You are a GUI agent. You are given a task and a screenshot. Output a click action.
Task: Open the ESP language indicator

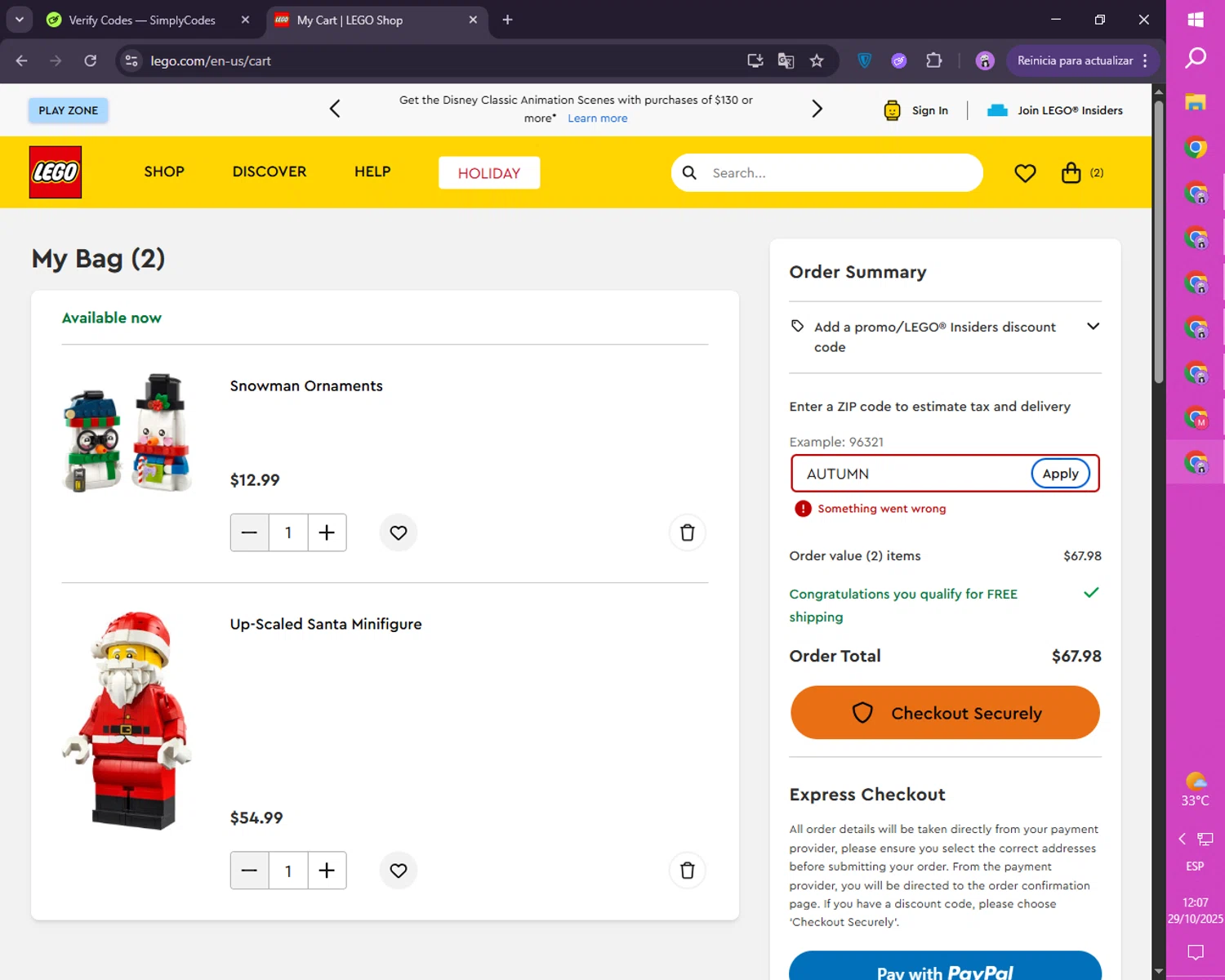(x=1196, y=866)
